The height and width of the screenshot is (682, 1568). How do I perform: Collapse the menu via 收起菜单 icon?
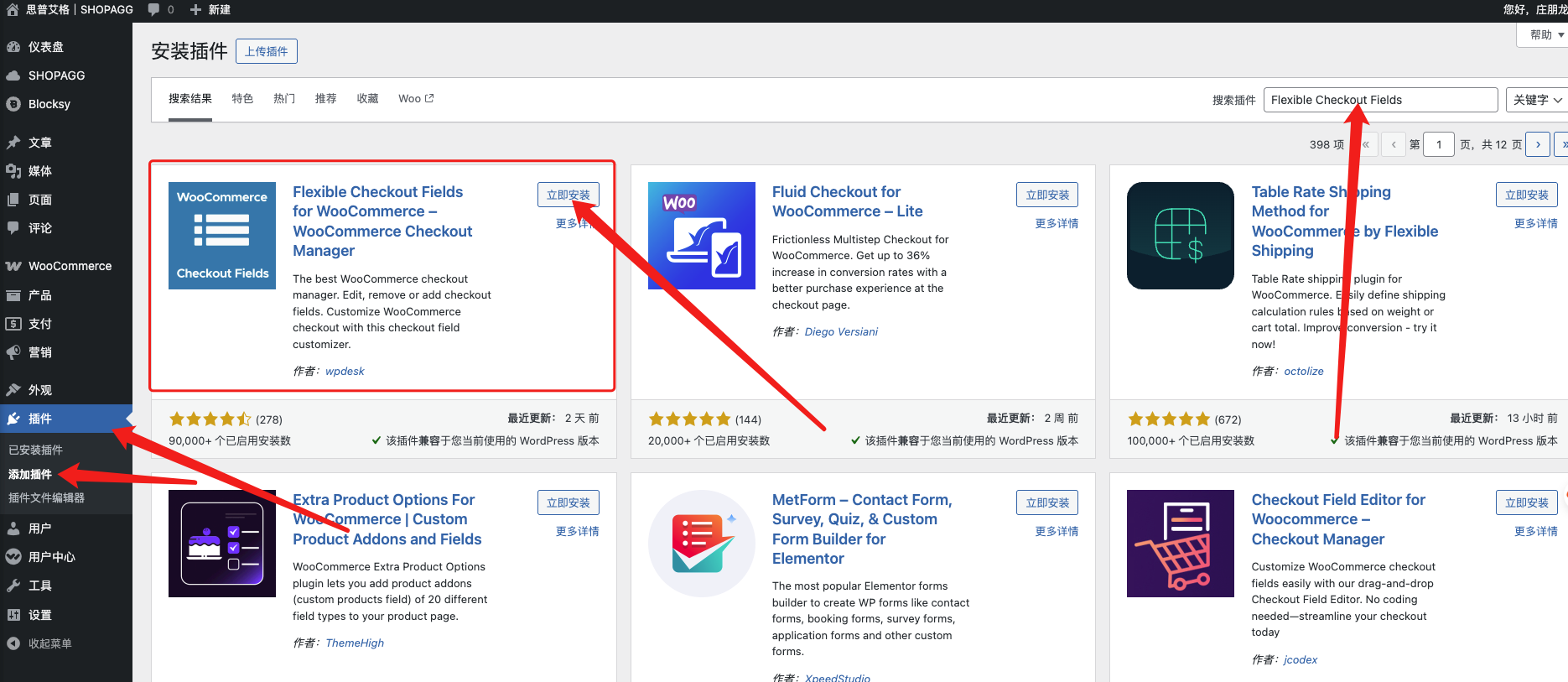tap(13, 643)
